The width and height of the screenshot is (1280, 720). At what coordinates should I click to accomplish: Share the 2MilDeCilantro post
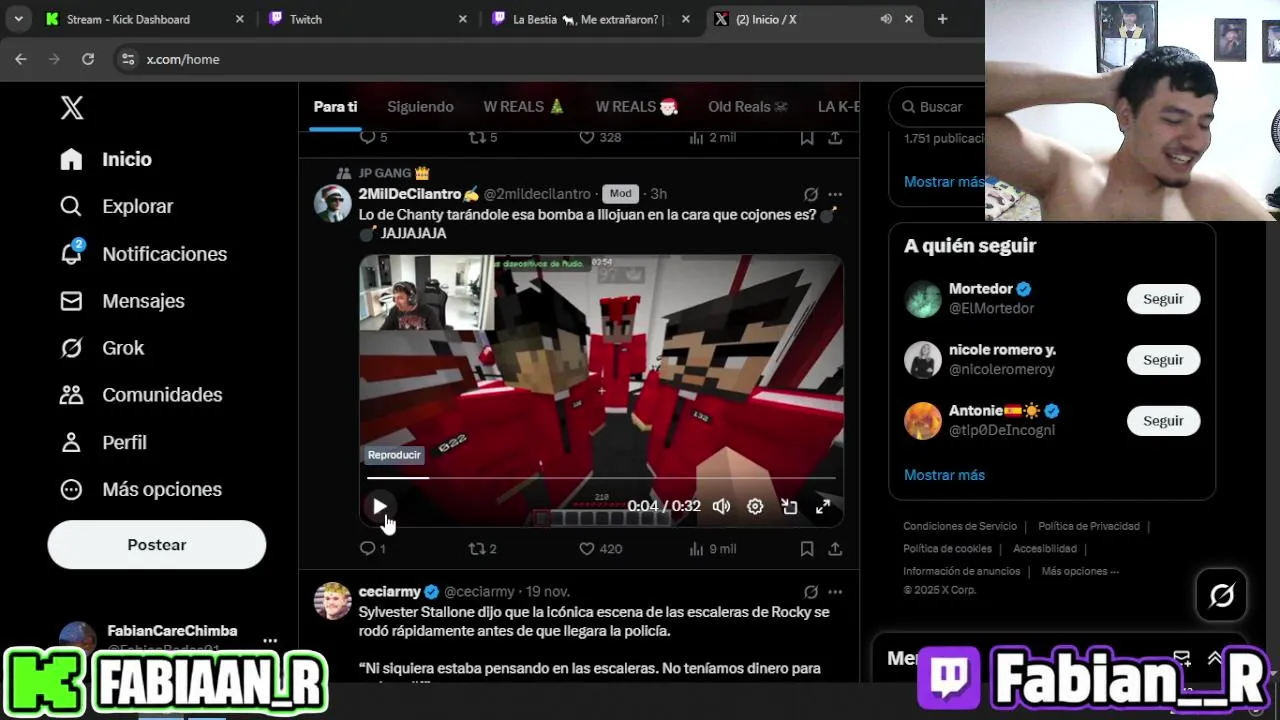(835, 548)
